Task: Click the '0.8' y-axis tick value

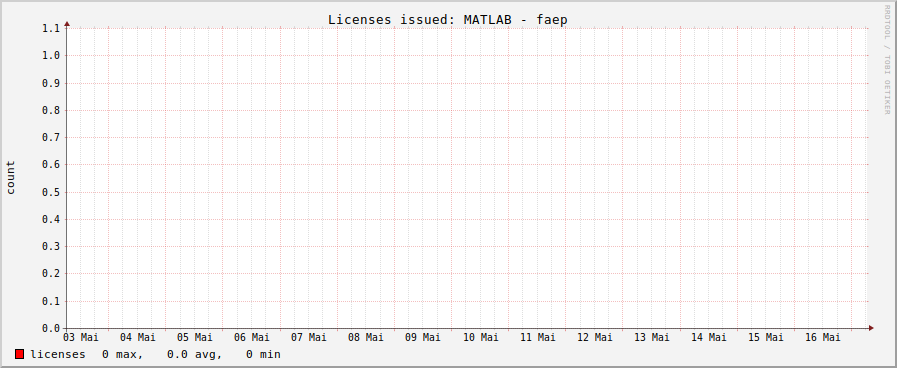Action: [51, 110]
